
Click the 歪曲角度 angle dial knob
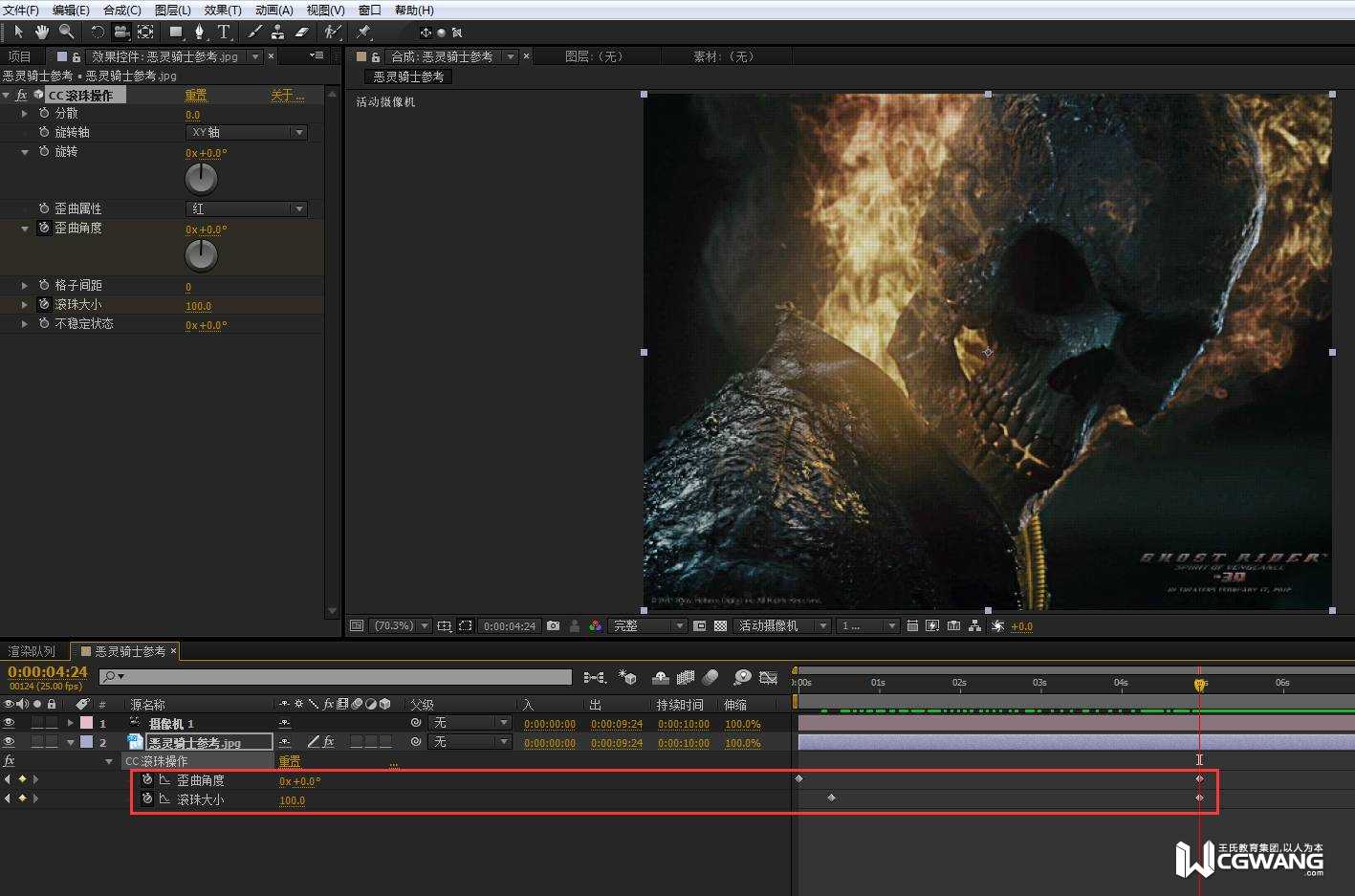(x=201, y=254)
